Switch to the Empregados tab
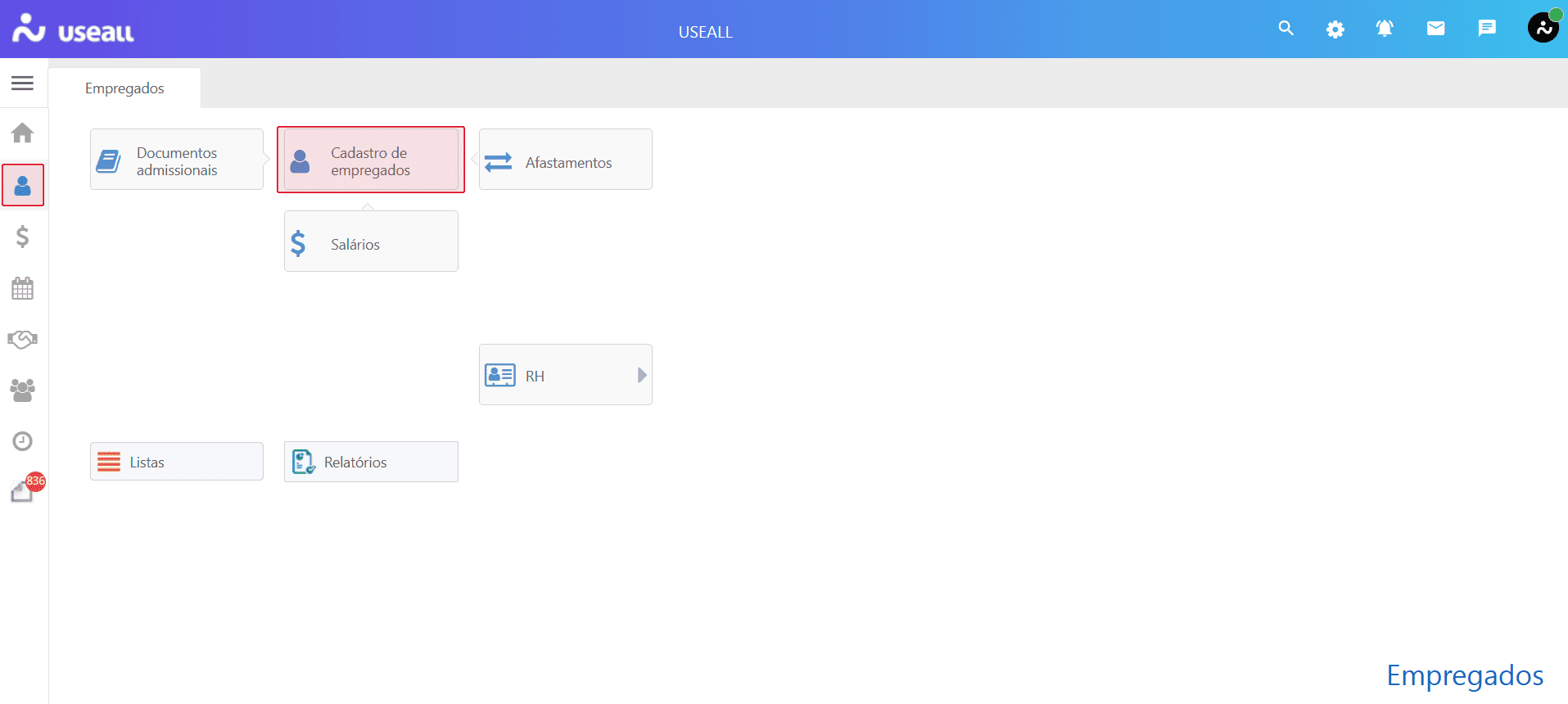Screen dimensions: 1568x704 124,88
